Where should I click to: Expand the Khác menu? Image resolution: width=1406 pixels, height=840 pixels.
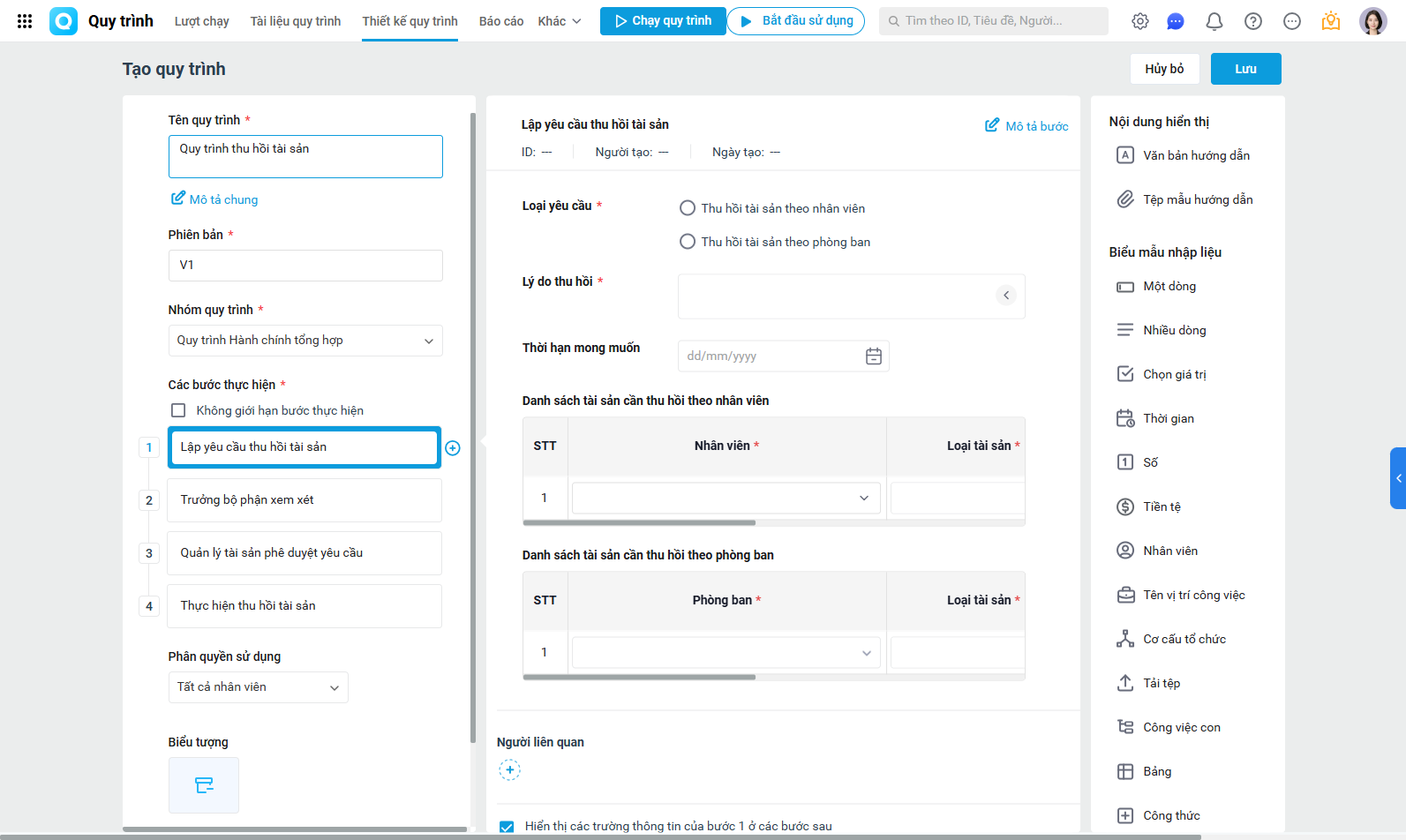pyautogui.click(x=560, y=21)
